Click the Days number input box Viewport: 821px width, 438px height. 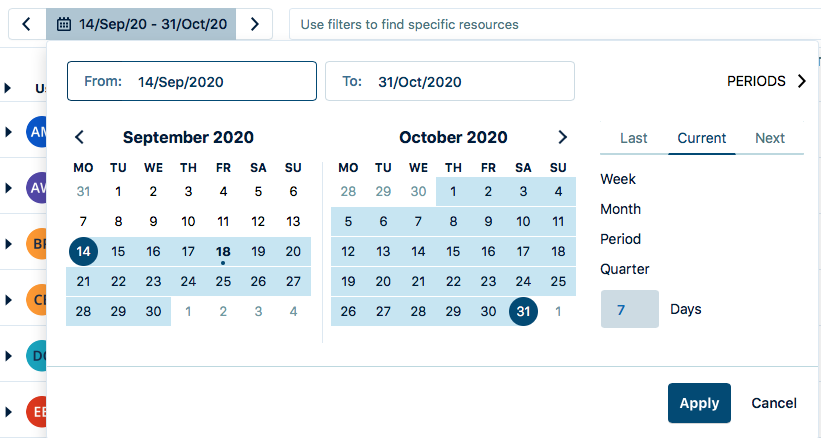click(x=630, y=309)
